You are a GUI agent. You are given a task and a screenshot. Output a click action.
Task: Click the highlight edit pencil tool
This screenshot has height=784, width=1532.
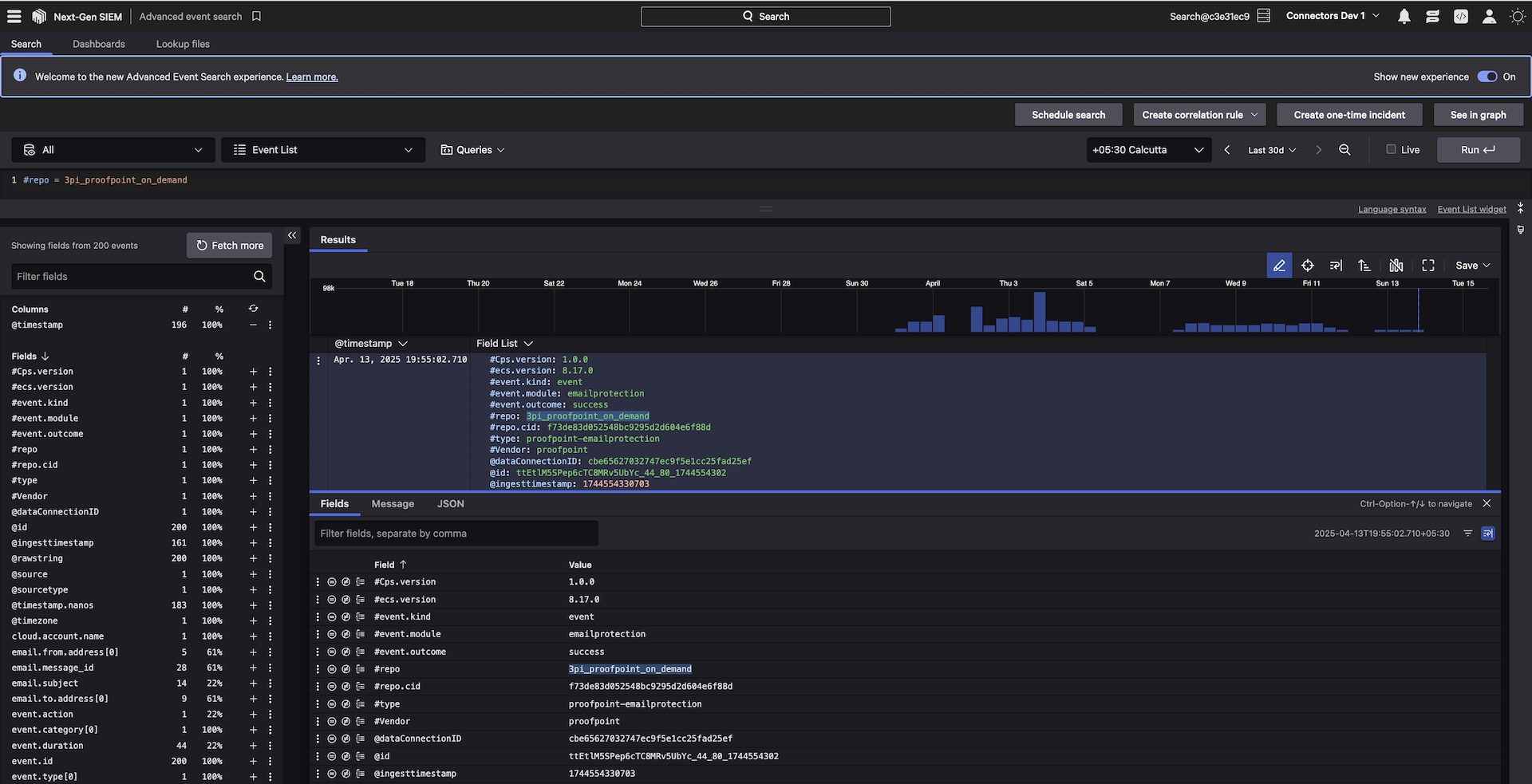(1279, 266)
